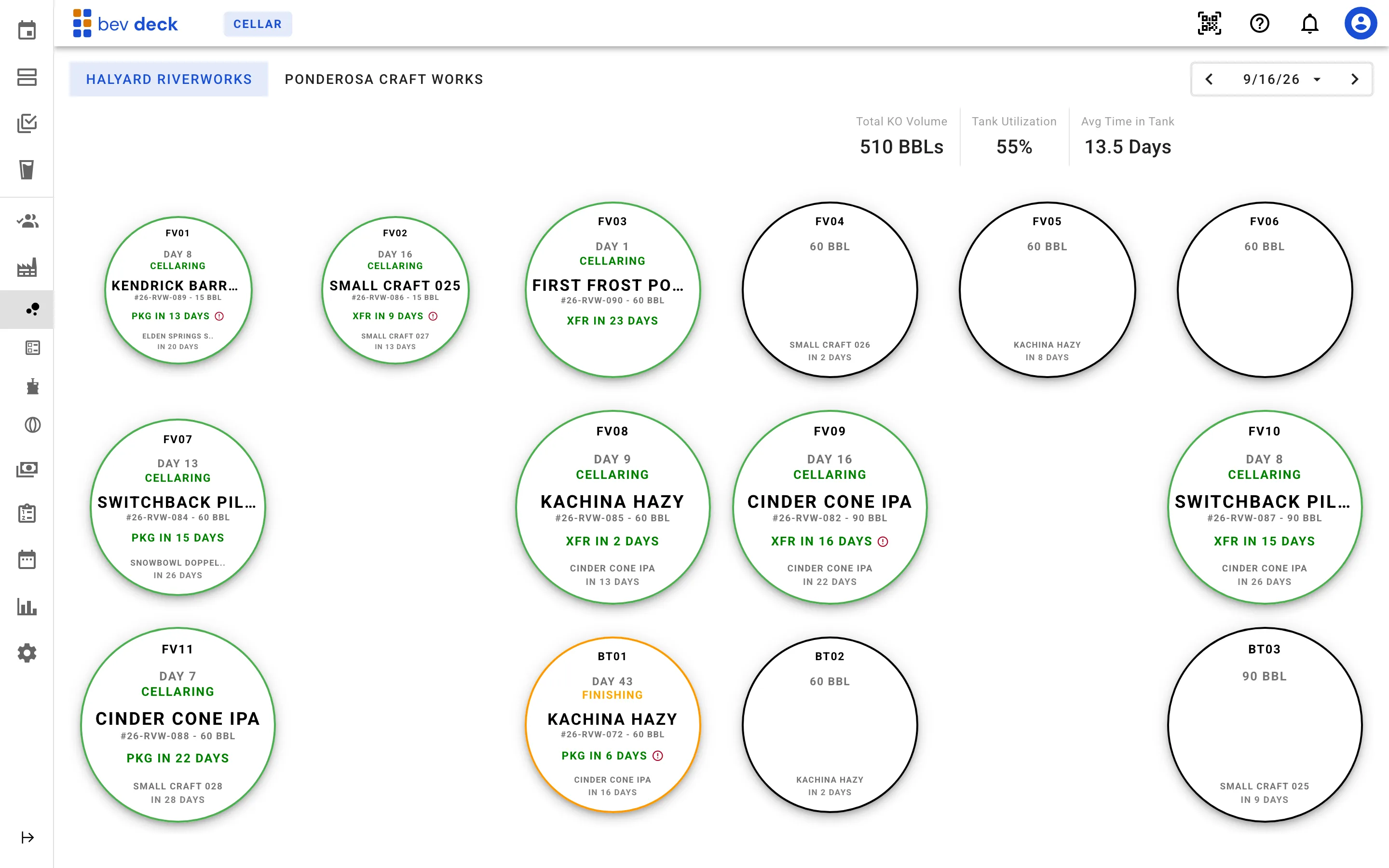Open the 9/16/26 date dropdown
This screenshot has height=868, width=1389.
pos(1281,79)
